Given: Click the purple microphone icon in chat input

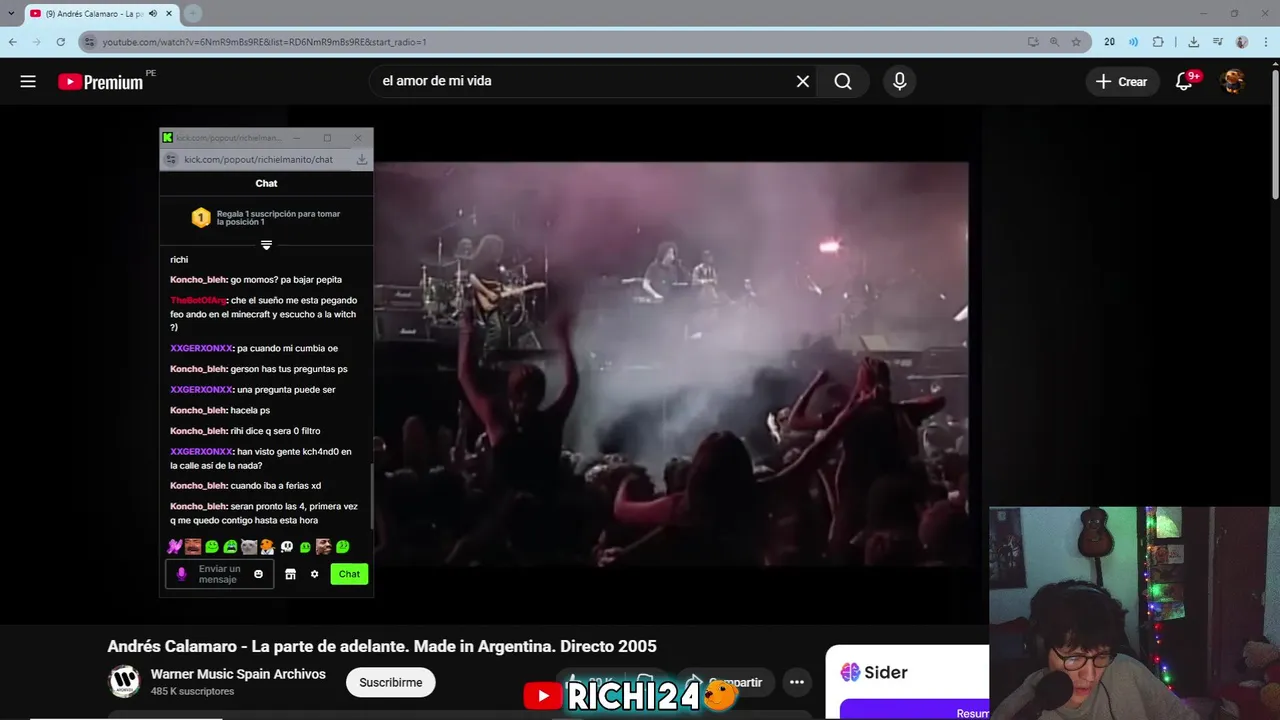Looking at the screenshot, I should click(181, 574).
